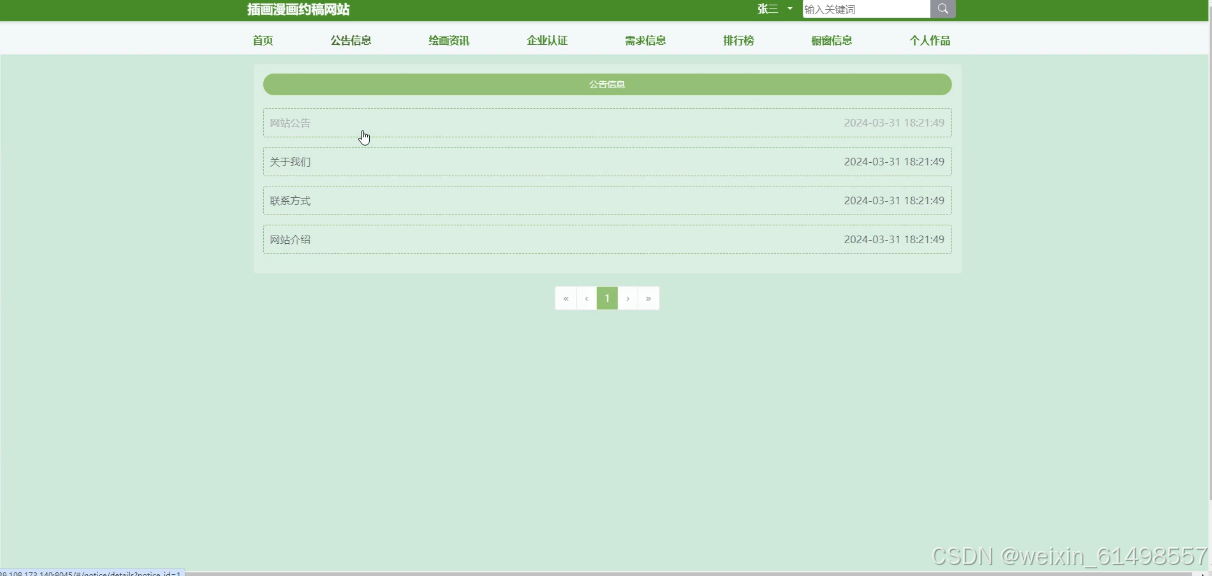This screenshot has height=576, width=1212.
Task: Click the timestamp on the 联系方式 row
Action: point(894,201)
